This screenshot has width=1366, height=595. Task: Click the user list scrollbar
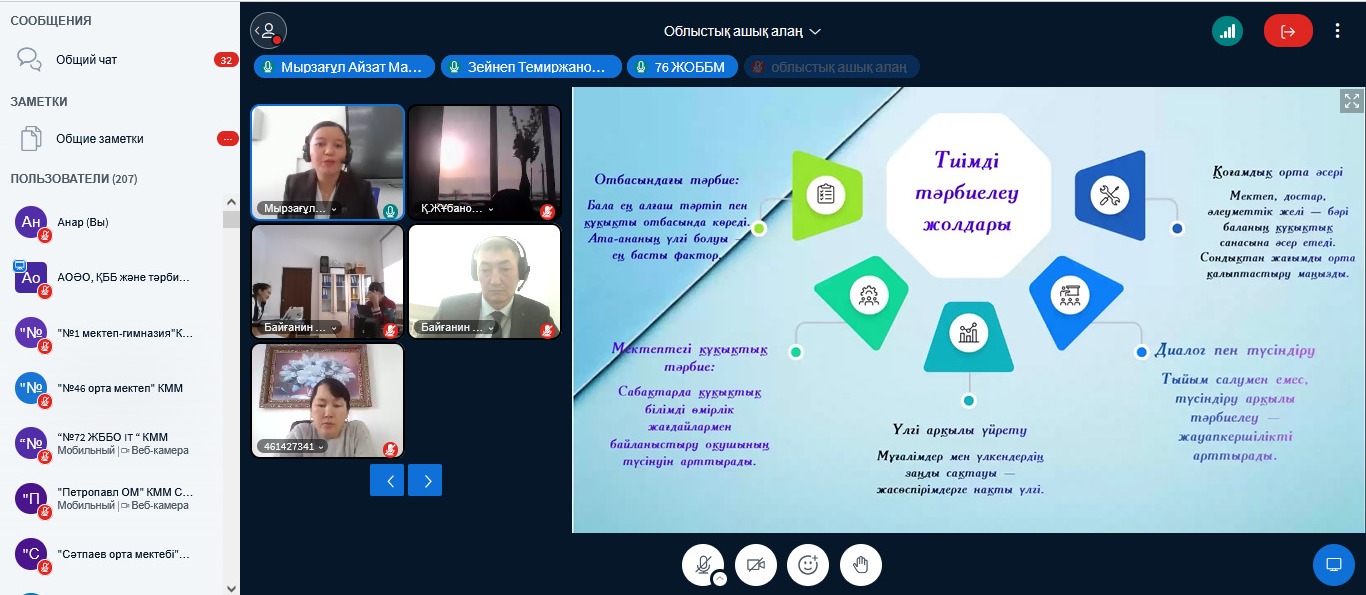[231, 400]
